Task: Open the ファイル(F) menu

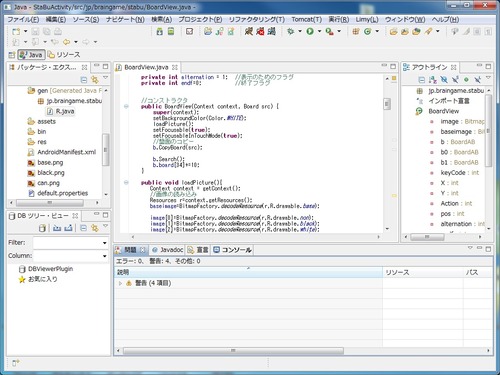Action: 23,20
